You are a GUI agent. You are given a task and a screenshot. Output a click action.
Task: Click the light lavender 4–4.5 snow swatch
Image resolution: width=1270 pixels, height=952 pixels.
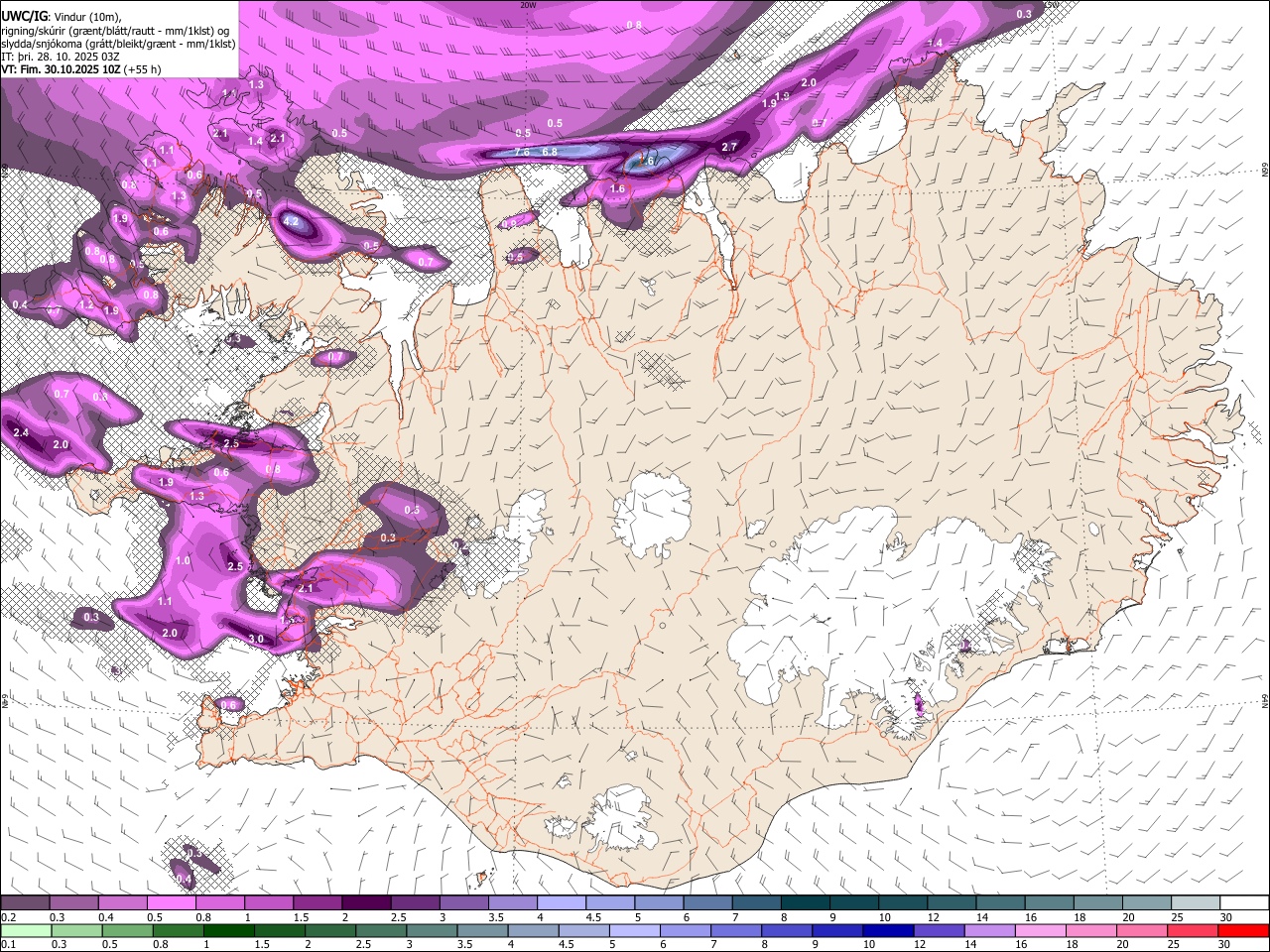point(562,903)
